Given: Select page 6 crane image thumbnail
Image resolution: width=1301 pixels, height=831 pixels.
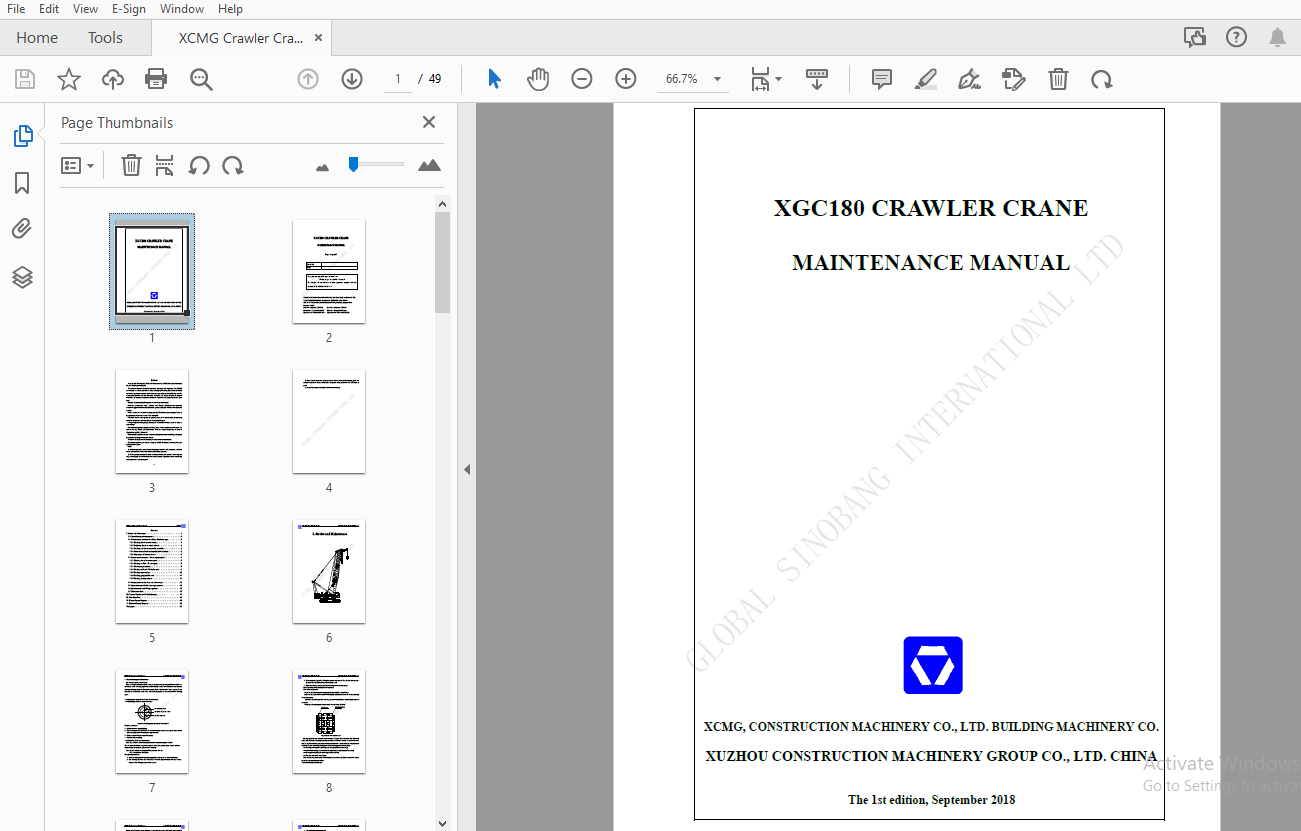Looking at the screenshot, I should (329, 572).
